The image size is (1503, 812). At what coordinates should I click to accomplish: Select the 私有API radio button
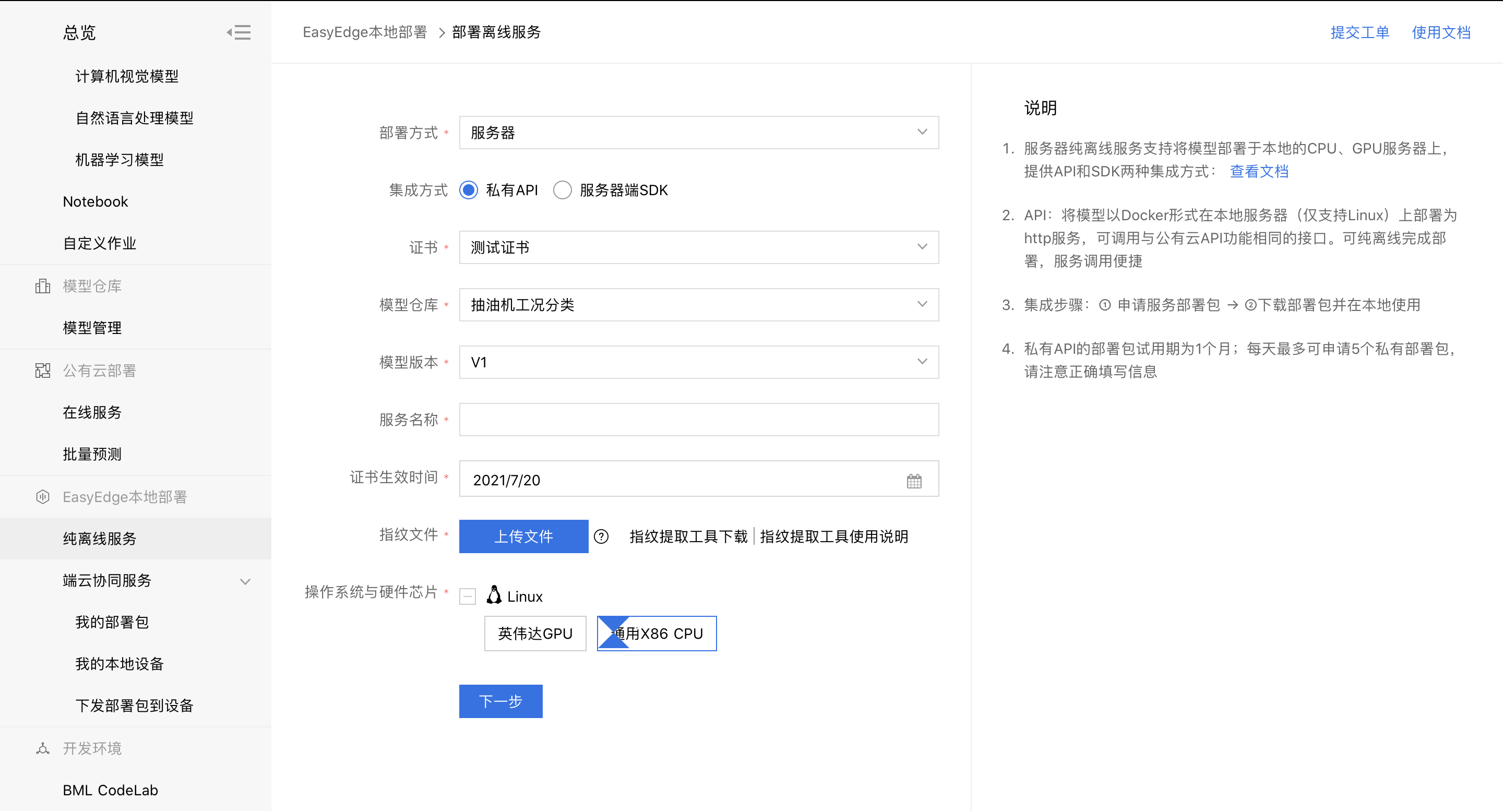[x=469, y=190]
